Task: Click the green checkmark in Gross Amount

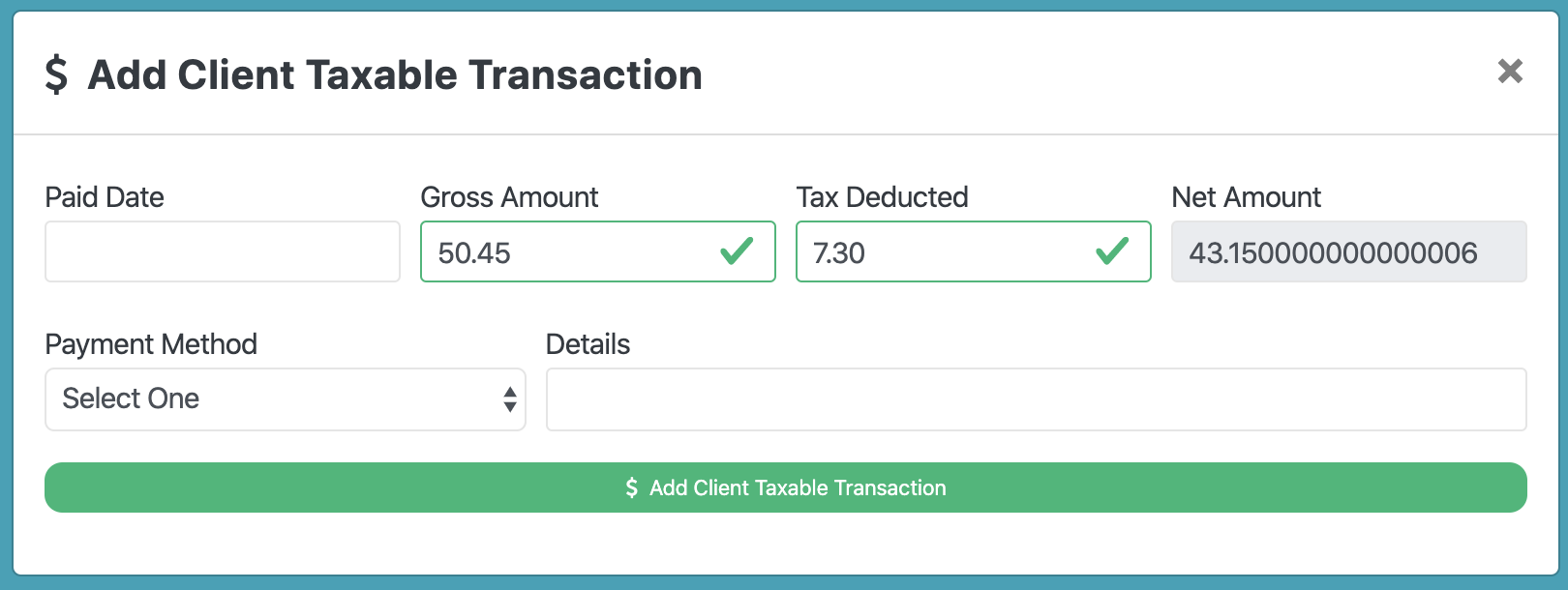Action: [x=737, y=252]
